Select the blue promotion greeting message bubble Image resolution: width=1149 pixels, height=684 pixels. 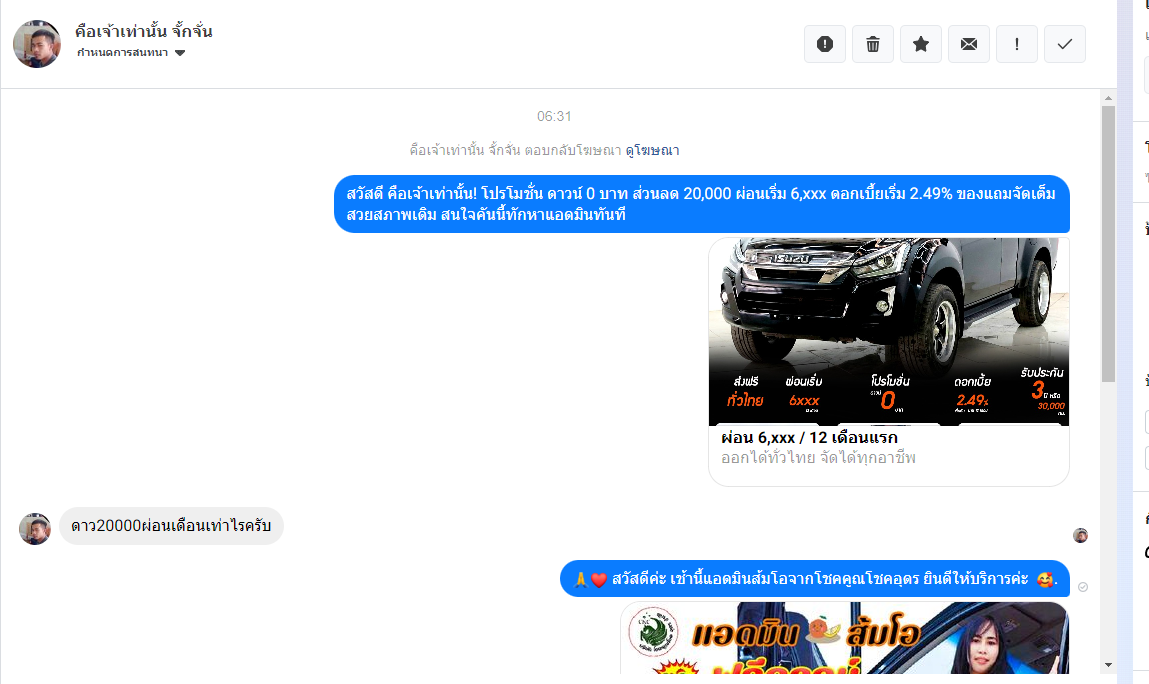[x=702, y=204]
